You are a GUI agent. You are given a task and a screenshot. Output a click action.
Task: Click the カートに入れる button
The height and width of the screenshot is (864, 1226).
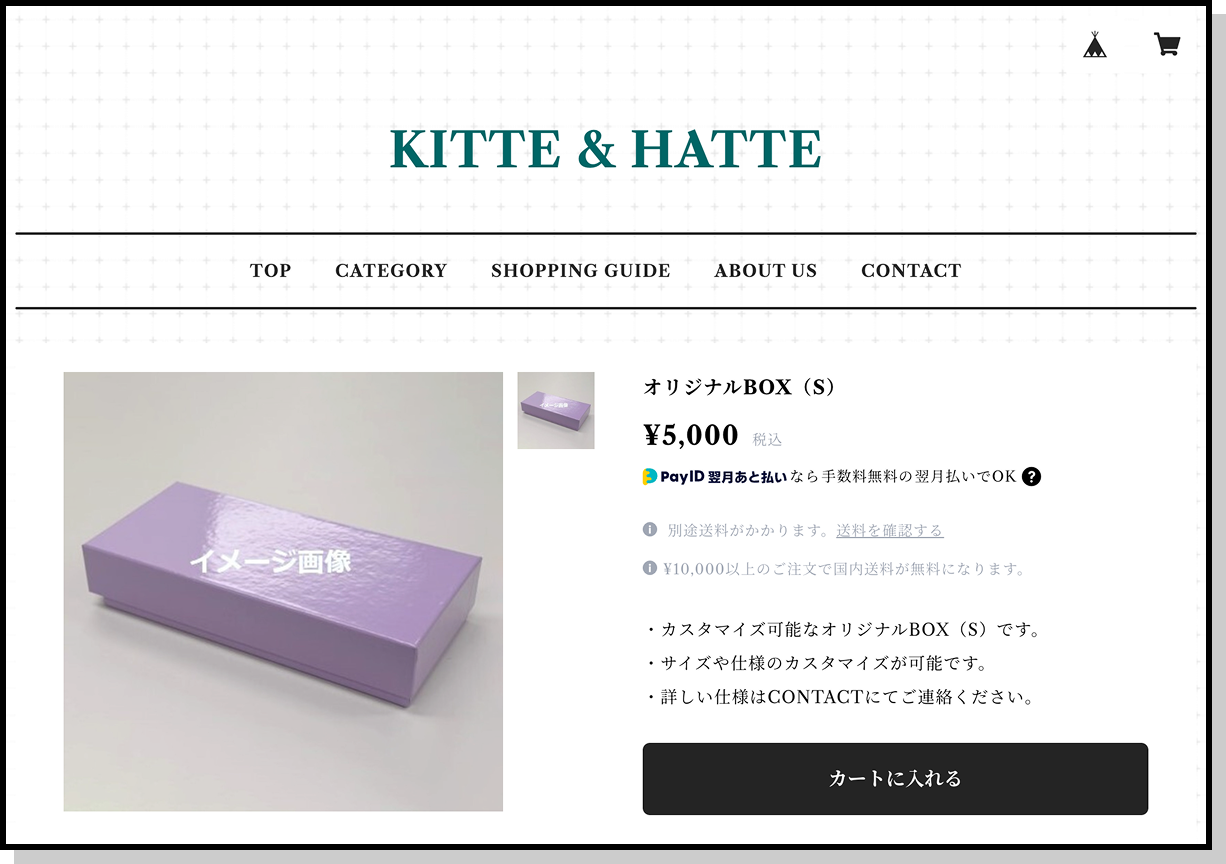pos(895,779)
